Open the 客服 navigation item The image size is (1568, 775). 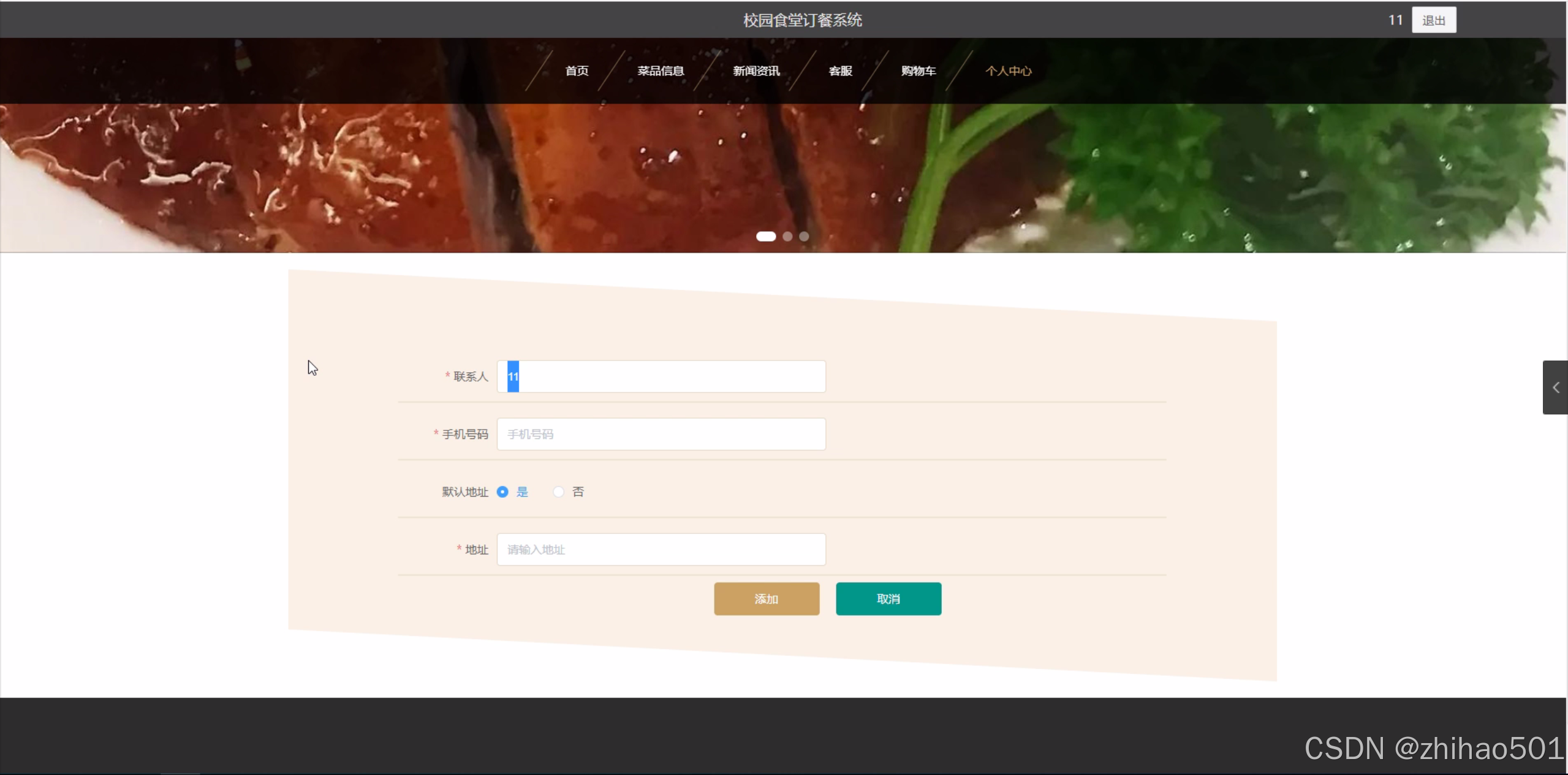click(840, 71)
